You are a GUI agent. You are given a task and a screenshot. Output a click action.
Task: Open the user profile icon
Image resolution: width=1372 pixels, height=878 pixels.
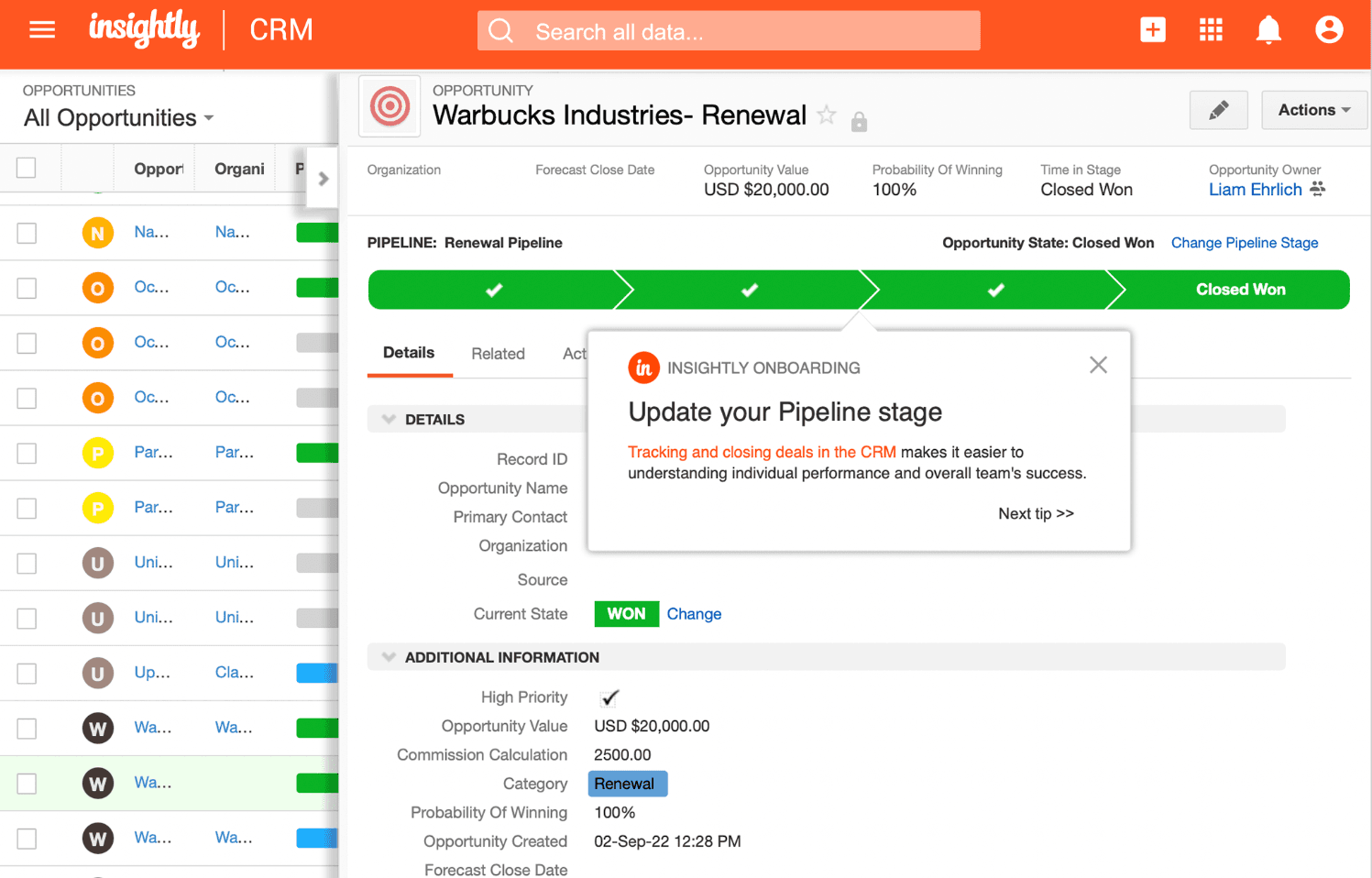[1329, 29]
